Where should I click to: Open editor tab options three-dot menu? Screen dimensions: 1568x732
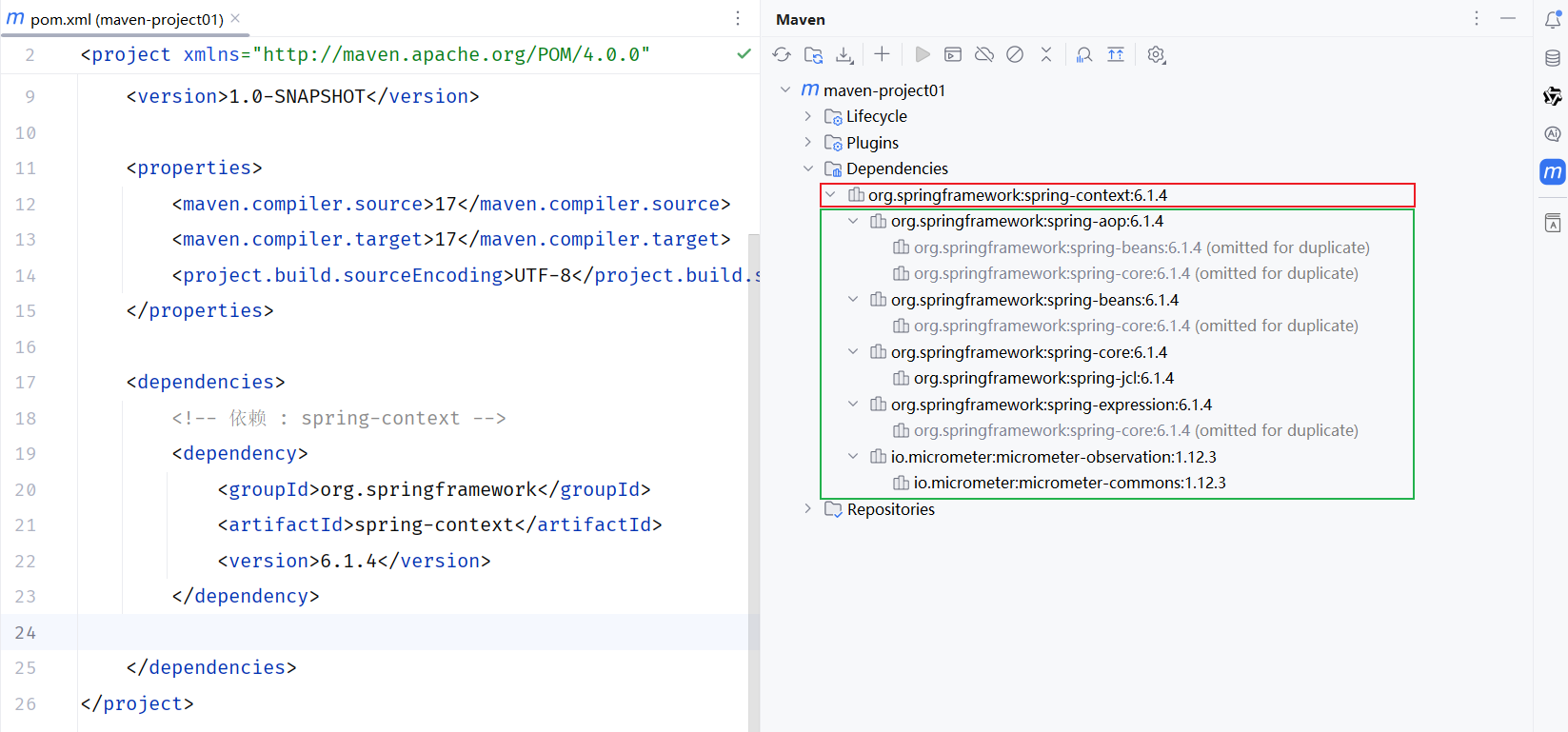tap(738, 18)
